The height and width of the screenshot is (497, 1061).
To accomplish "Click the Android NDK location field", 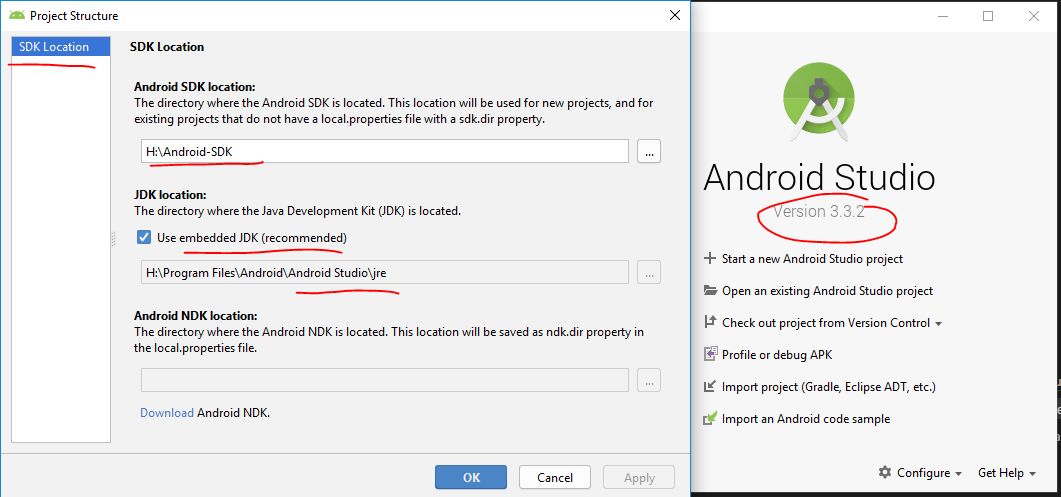I will pos(385,380).
